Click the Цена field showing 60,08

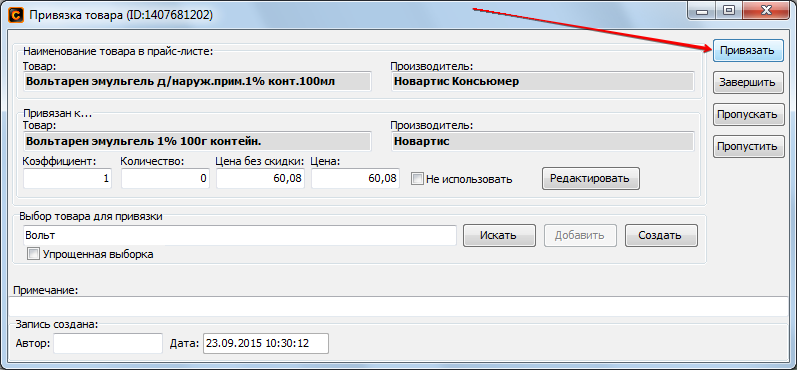(355, 178)
